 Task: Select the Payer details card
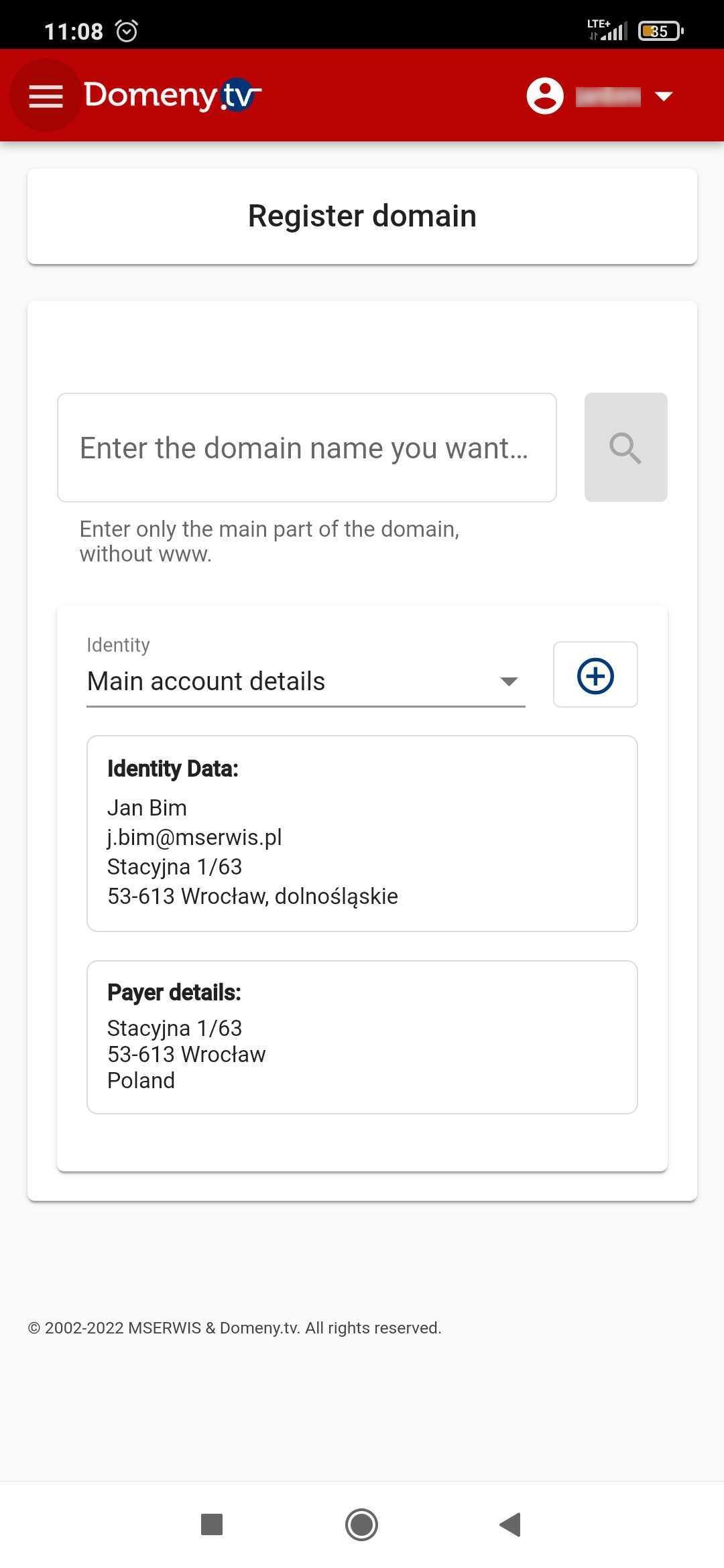[x=362, y=1037]
